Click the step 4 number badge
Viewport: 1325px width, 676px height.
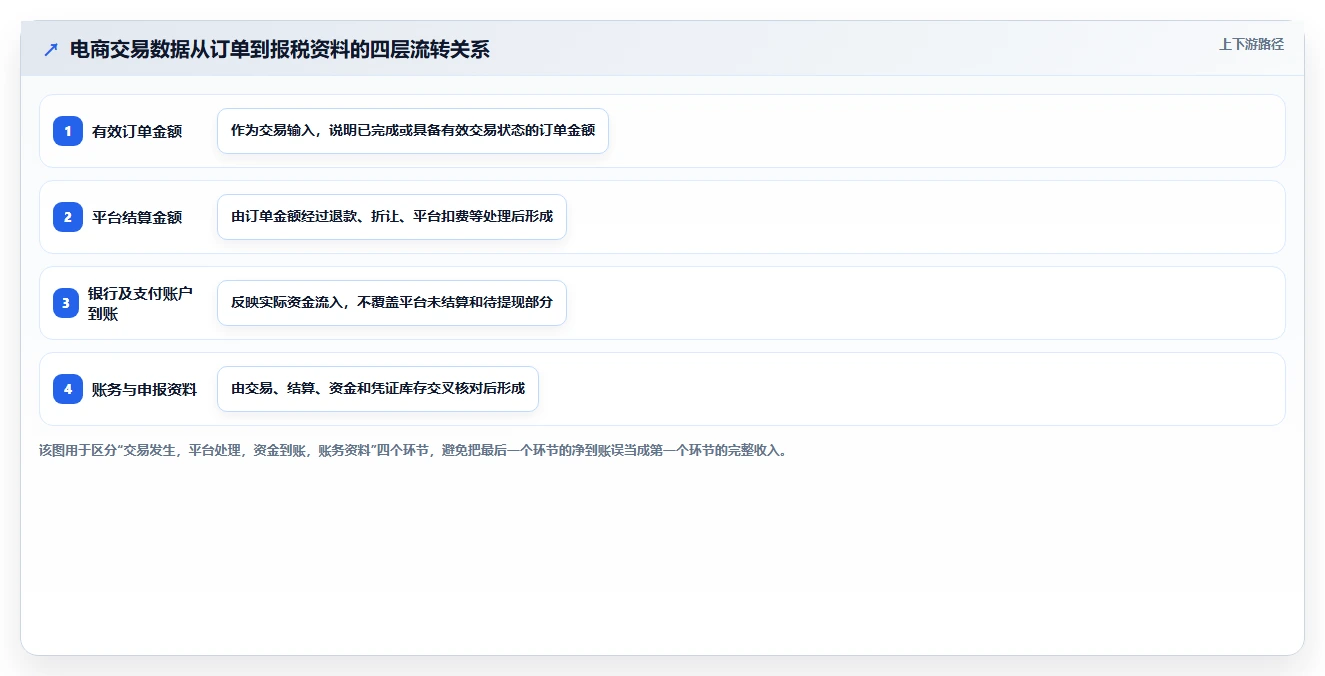(x=68, y=389)
